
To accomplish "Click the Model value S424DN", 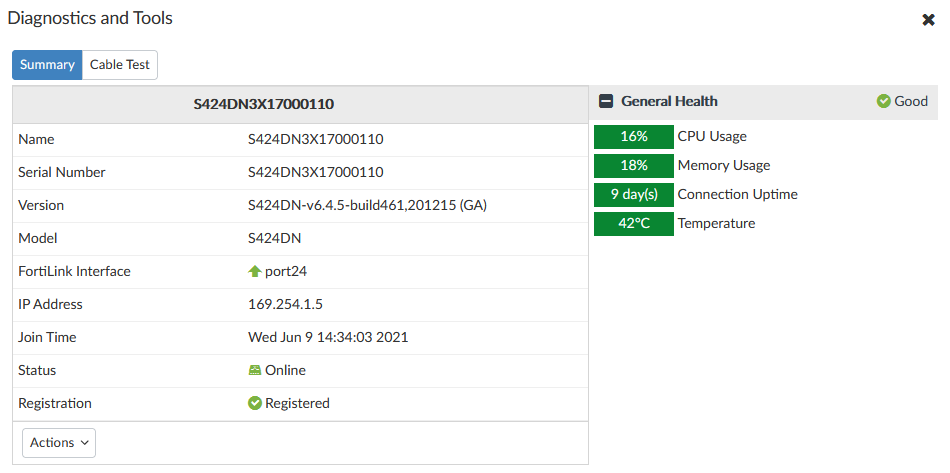I will [274, 238].
